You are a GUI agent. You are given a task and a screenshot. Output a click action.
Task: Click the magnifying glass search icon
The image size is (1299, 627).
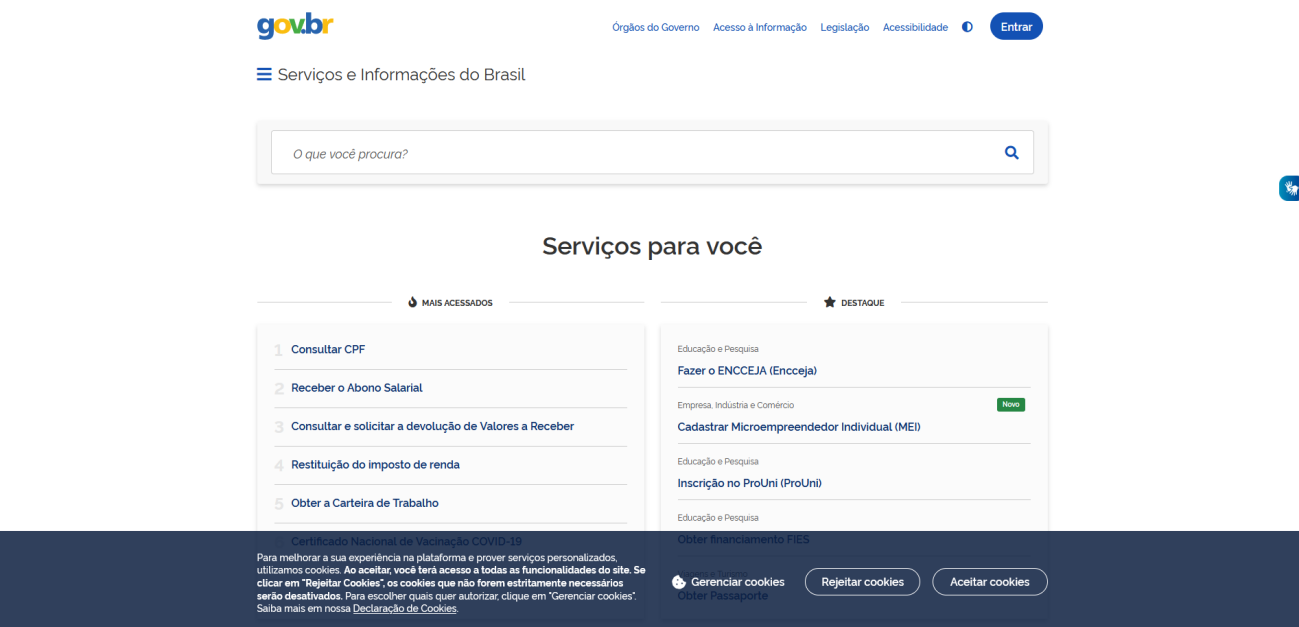point(1011,153)
